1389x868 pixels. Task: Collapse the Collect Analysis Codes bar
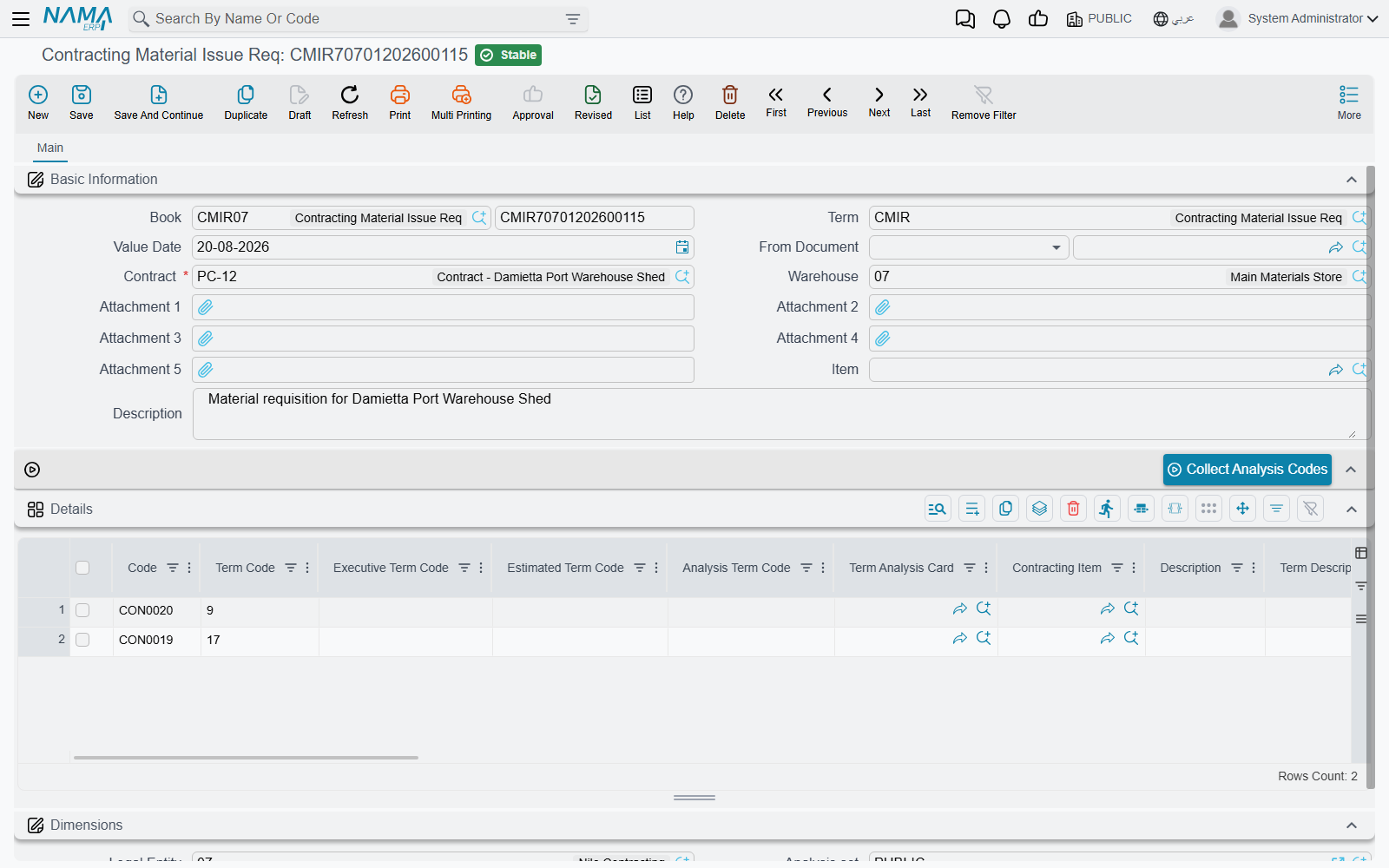coord(1351,470)
